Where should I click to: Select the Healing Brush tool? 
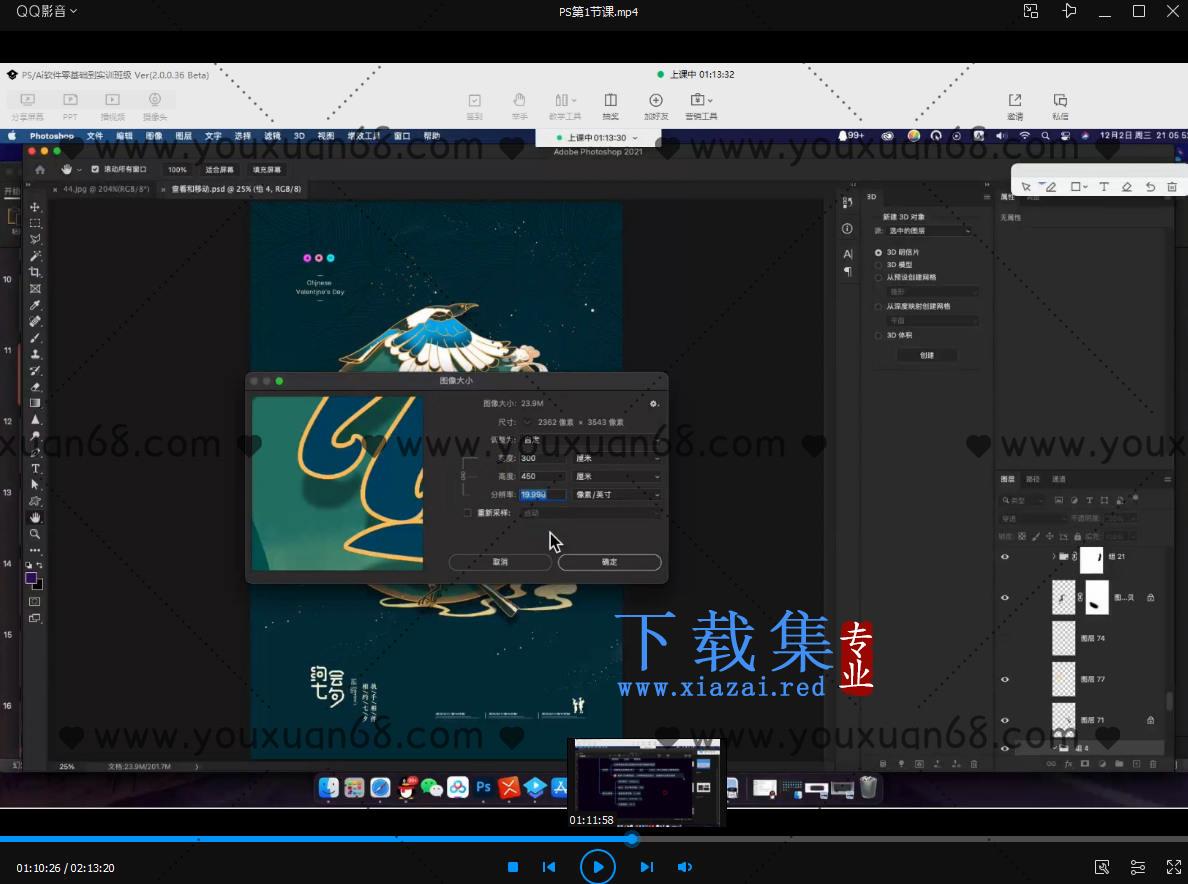click(x=35, y=321)
